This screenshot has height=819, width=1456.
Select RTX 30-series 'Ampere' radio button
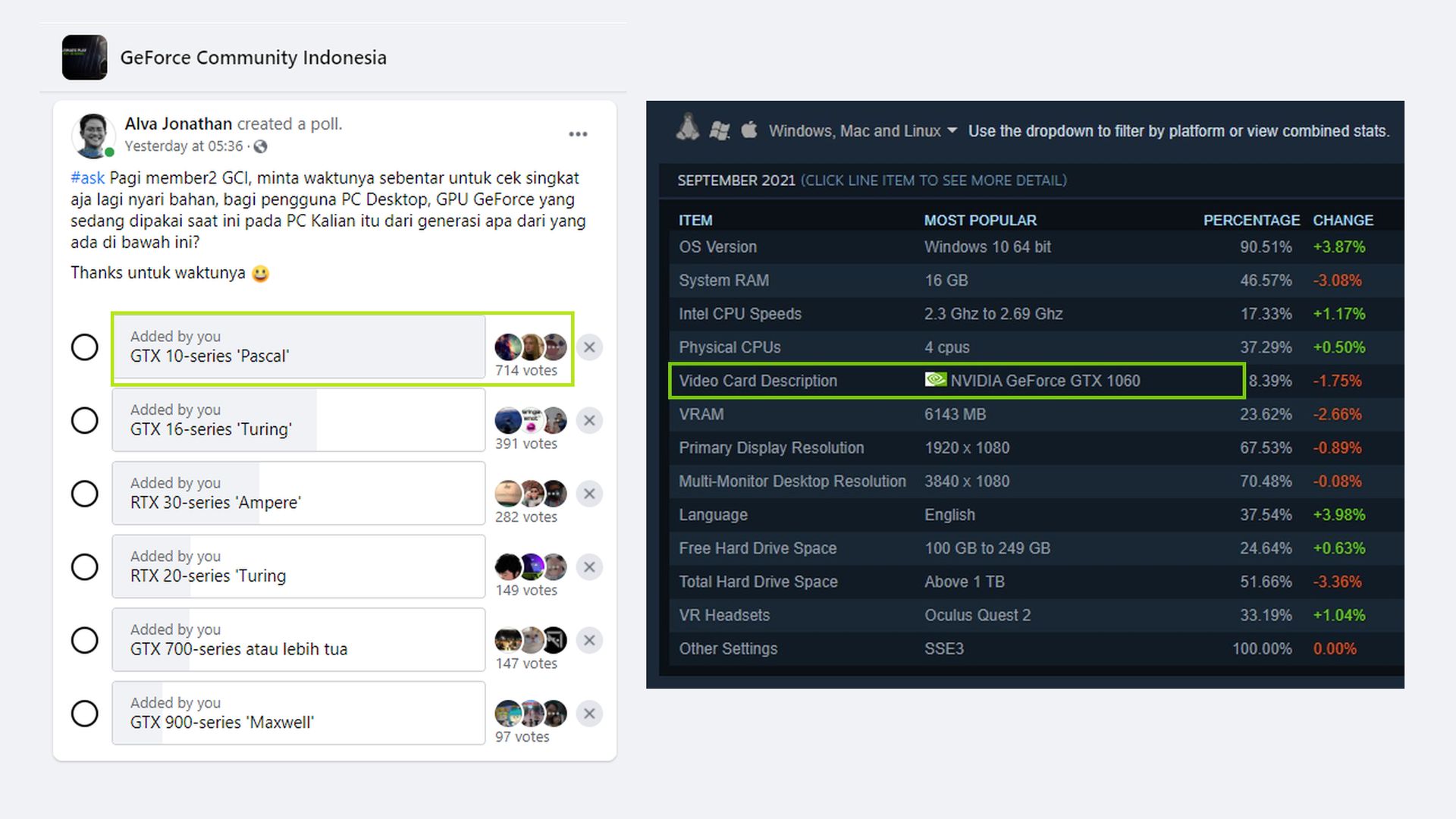point(84,494)
